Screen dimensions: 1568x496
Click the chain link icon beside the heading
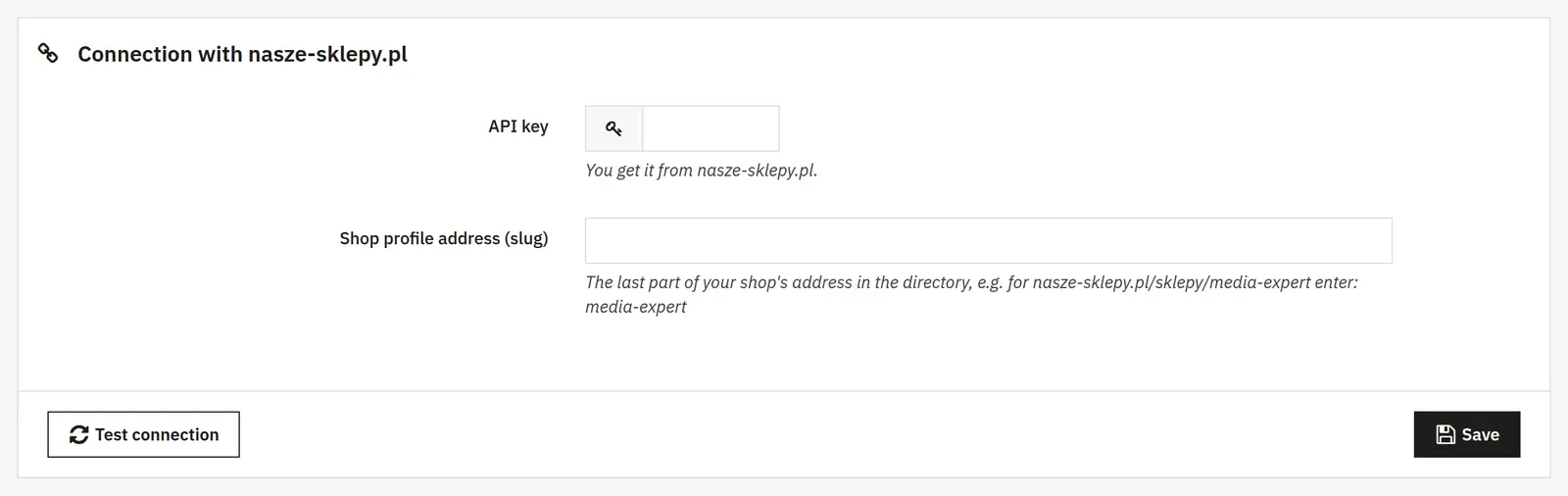(x=48, y=53)
